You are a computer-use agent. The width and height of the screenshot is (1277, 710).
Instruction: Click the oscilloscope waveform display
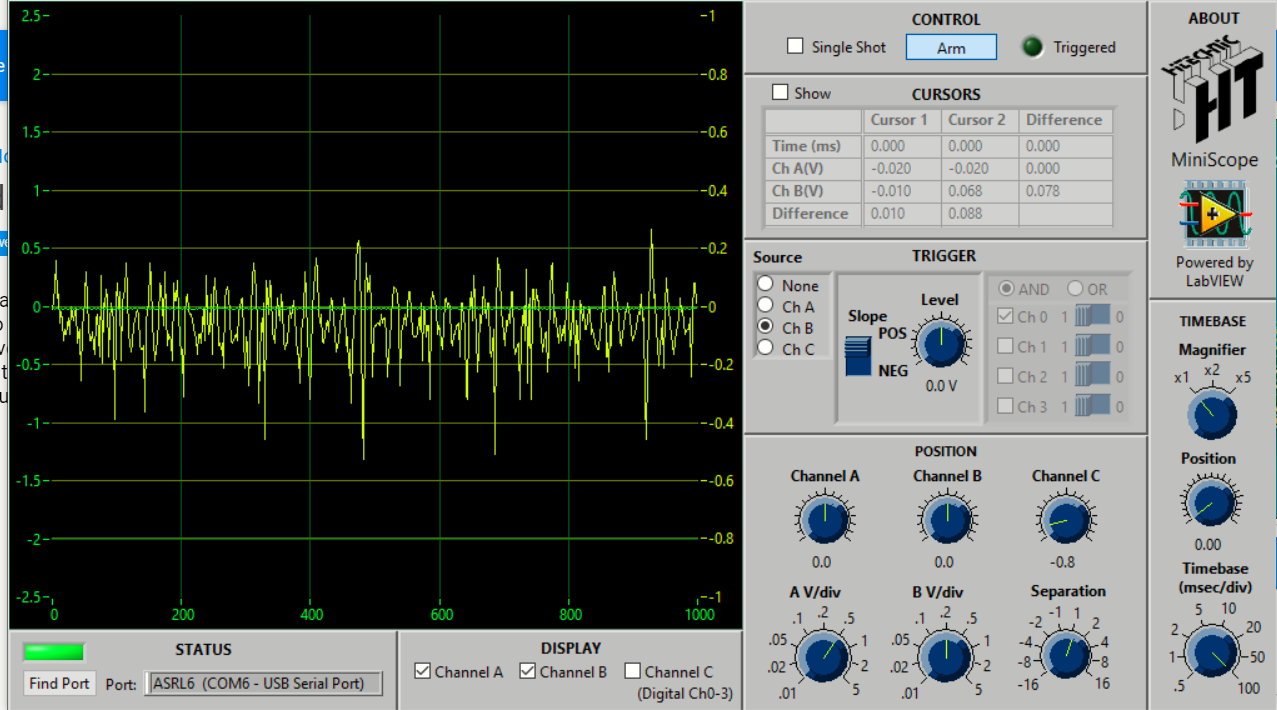pos(376,307)
